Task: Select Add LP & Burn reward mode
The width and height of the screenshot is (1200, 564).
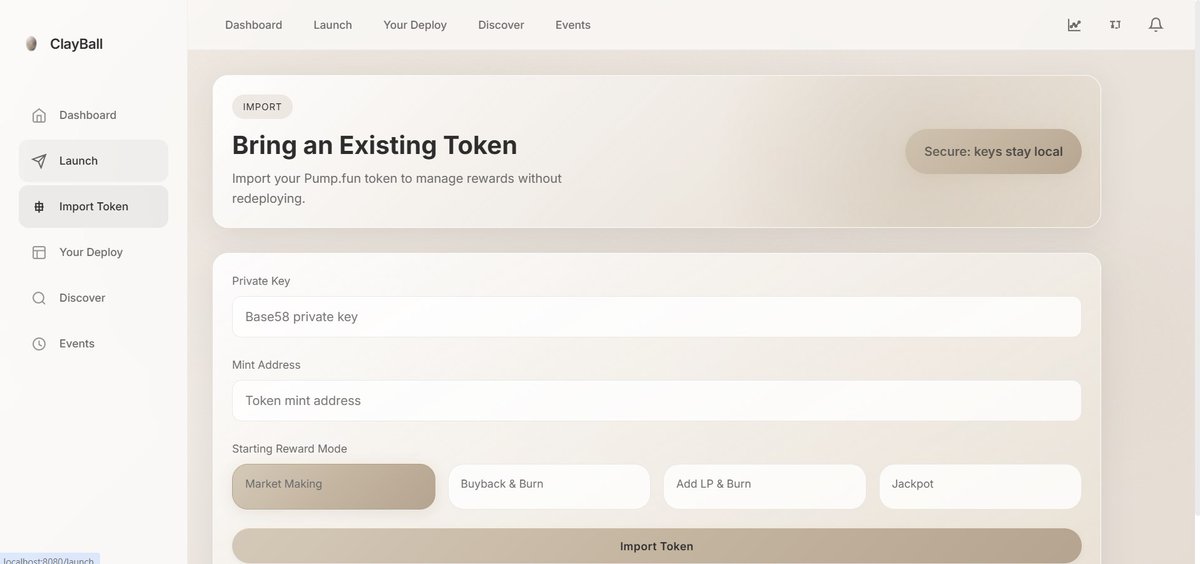Action: (765, 487)
